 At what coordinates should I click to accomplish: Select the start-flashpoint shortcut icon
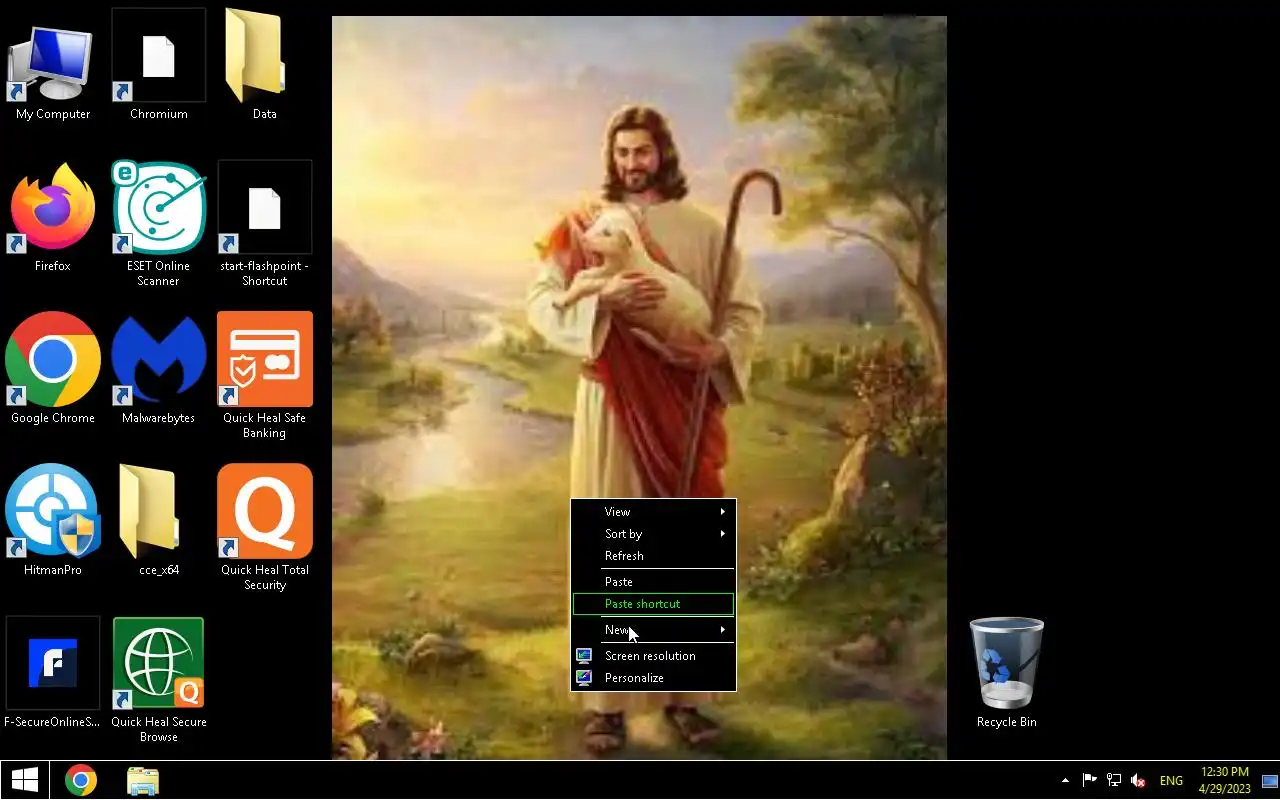265,224
